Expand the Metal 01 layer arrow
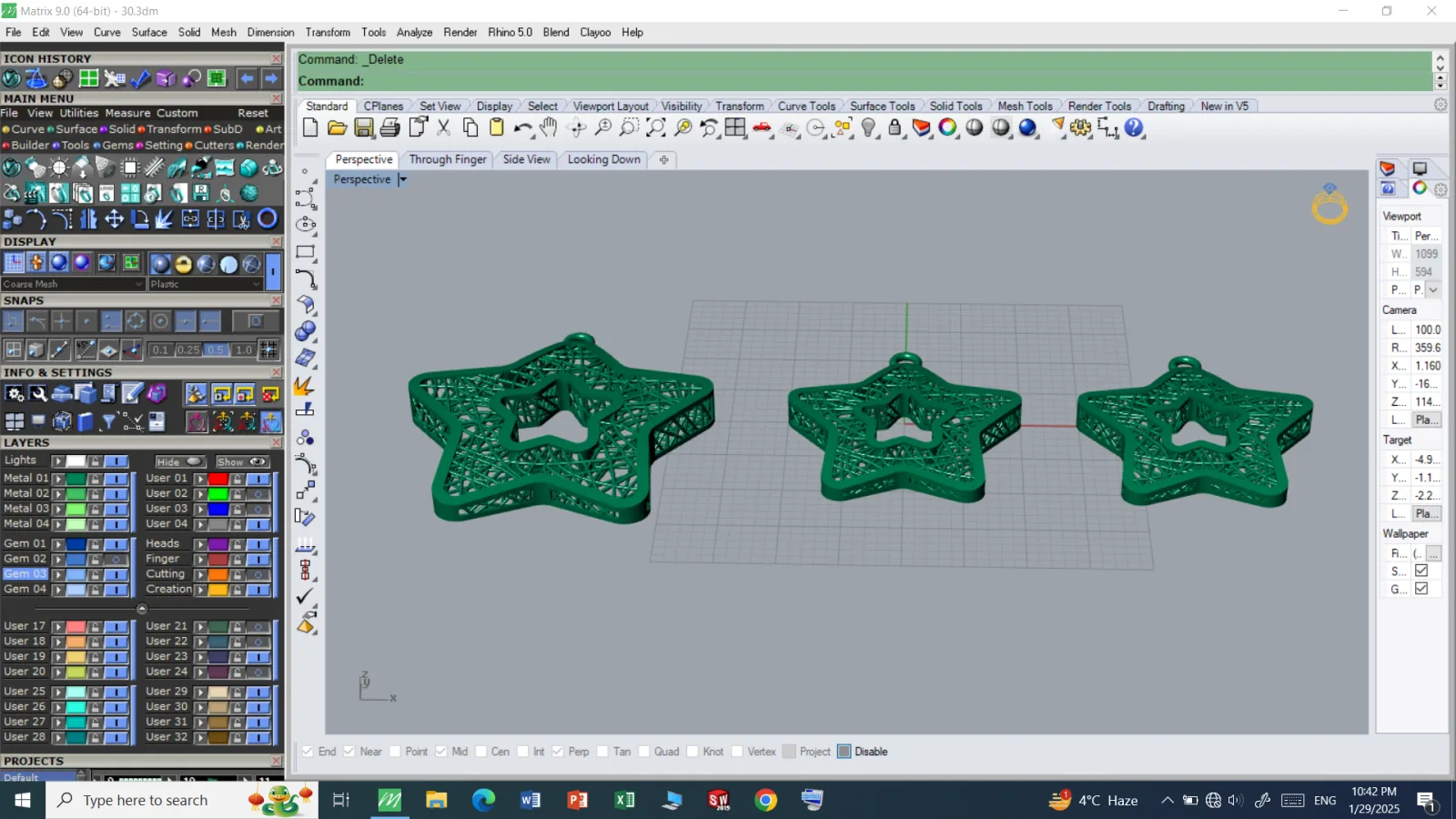1456x819 pixels. click(58, 479)
